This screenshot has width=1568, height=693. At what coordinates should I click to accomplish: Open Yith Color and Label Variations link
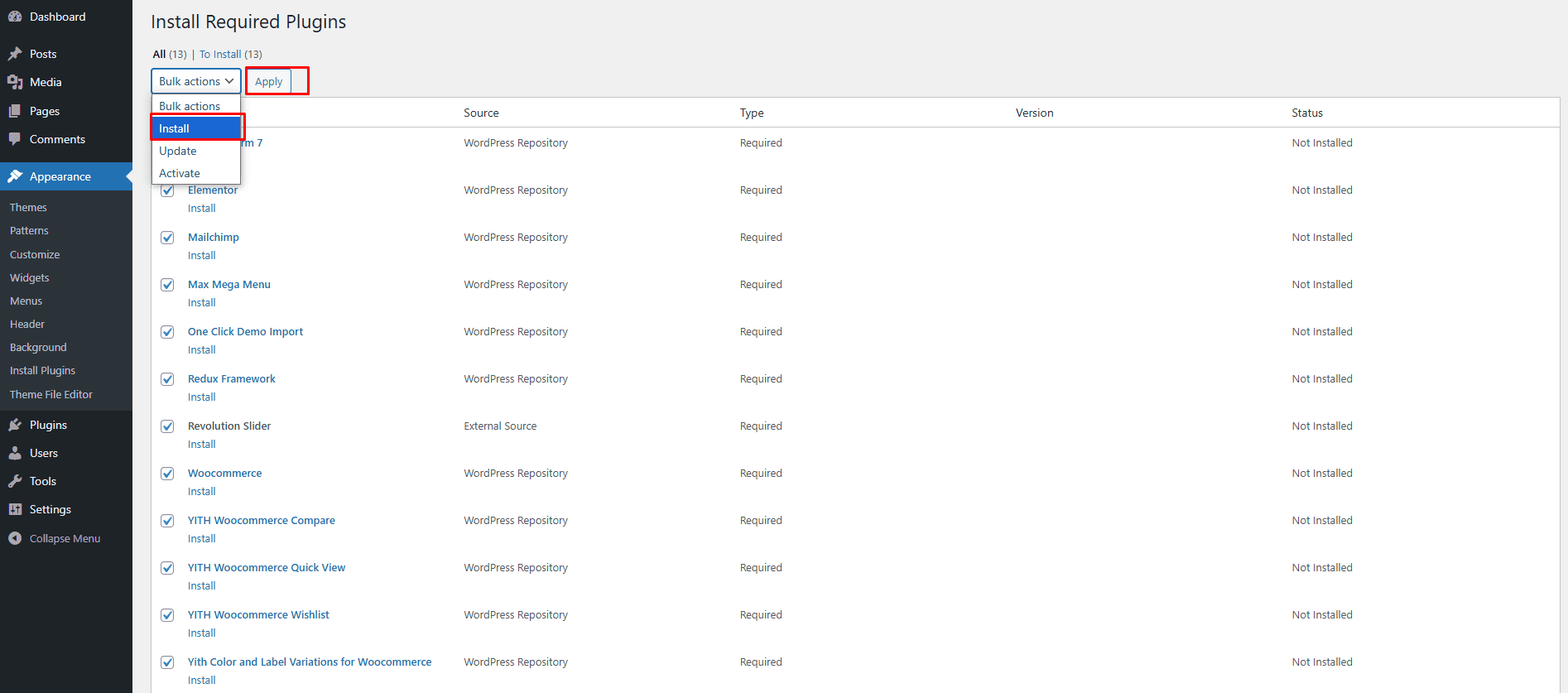310,662
